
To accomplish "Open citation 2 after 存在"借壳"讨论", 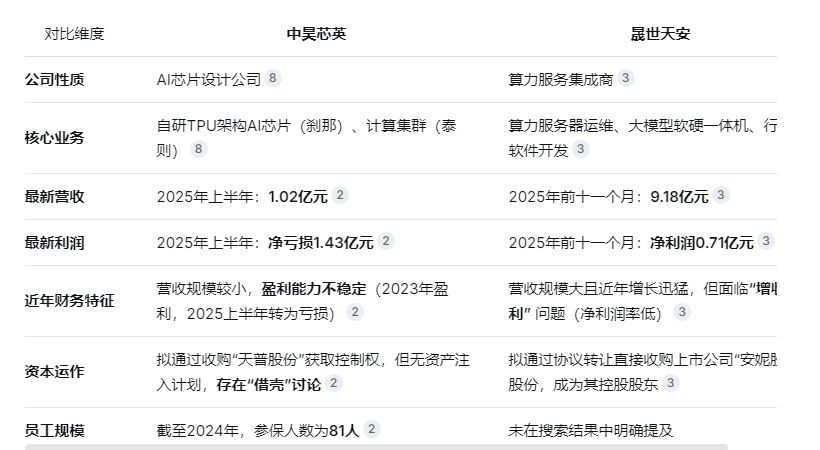I will 334,384.
